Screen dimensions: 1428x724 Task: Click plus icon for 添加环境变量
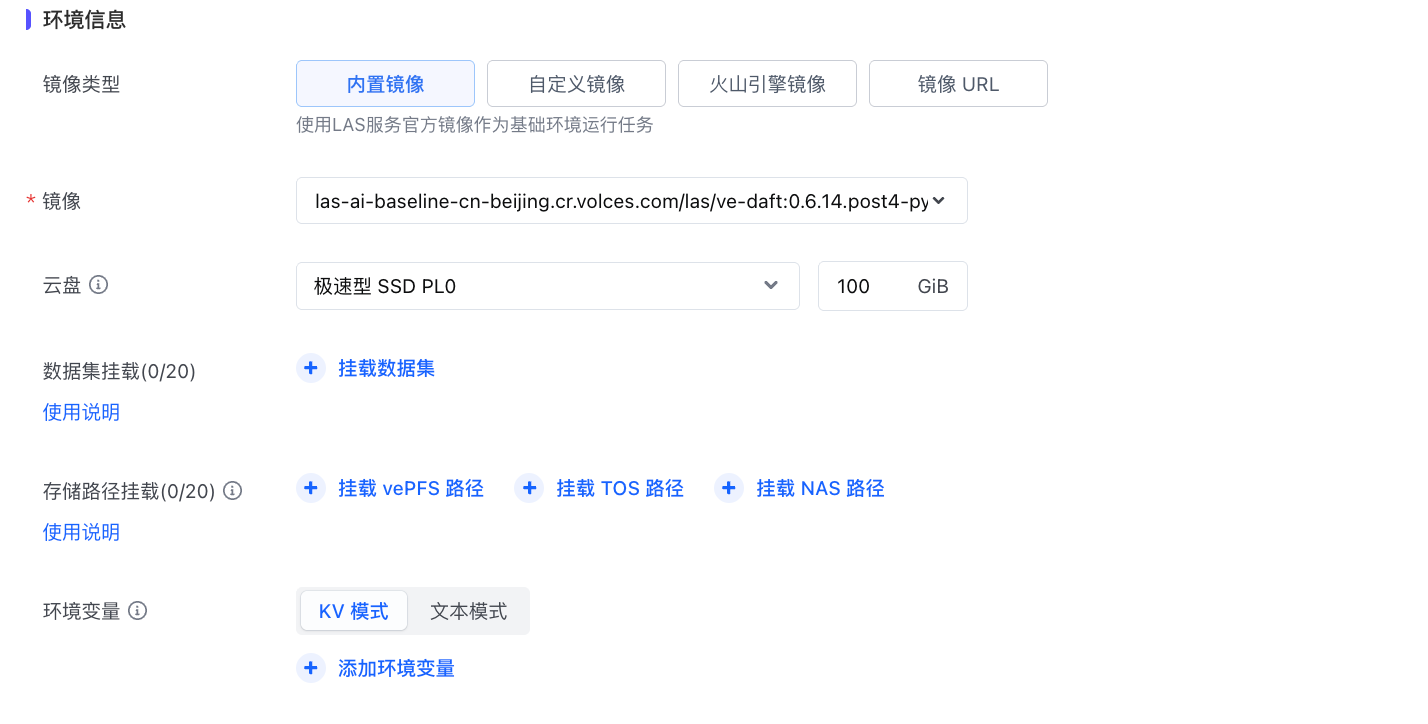pos(311,668)
